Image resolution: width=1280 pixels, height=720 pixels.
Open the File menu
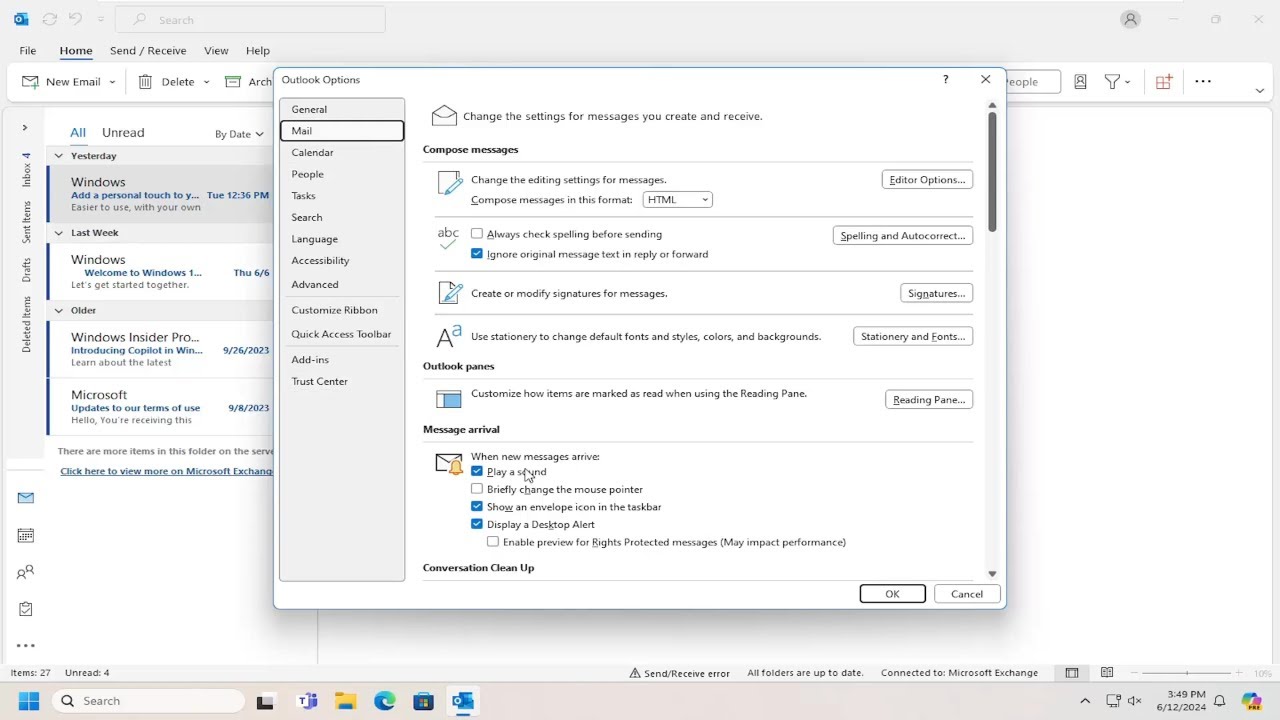click(x=28, y=51)
